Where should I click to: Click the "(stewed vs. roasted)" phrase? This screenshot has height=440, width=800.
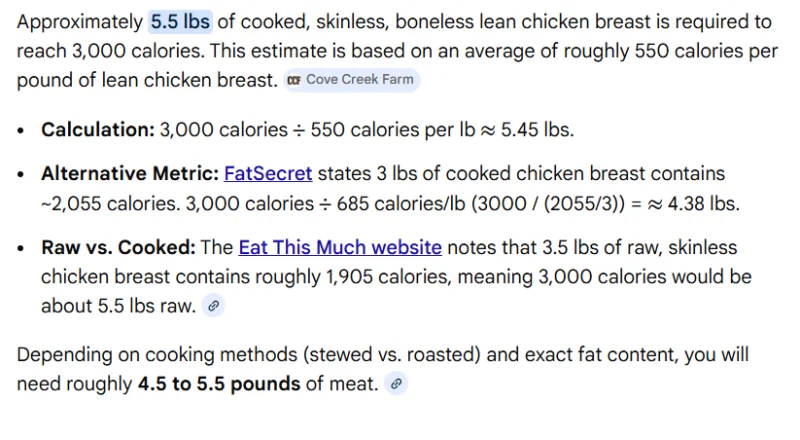point(392,355)
